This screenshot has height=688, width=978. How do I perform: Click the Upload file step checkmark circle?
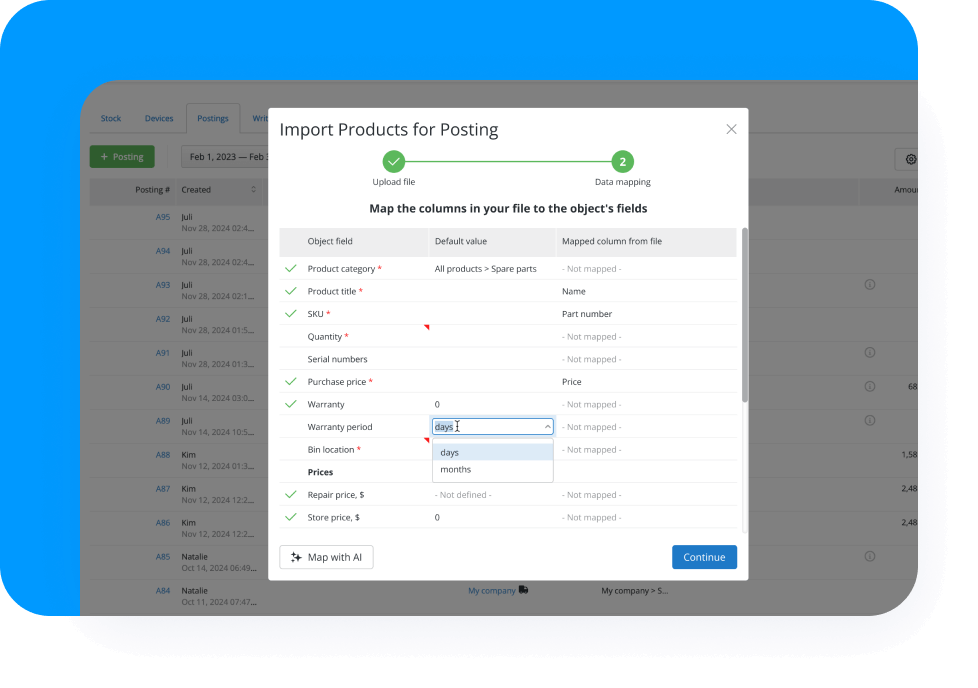coord(394,161)
